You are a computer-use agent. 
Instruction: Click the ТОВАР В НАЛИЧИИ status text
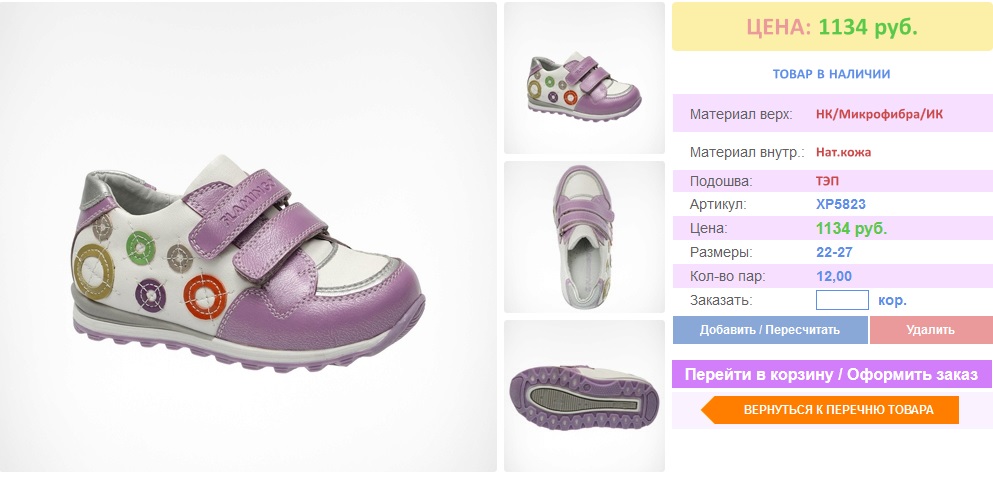click(832, 74)
